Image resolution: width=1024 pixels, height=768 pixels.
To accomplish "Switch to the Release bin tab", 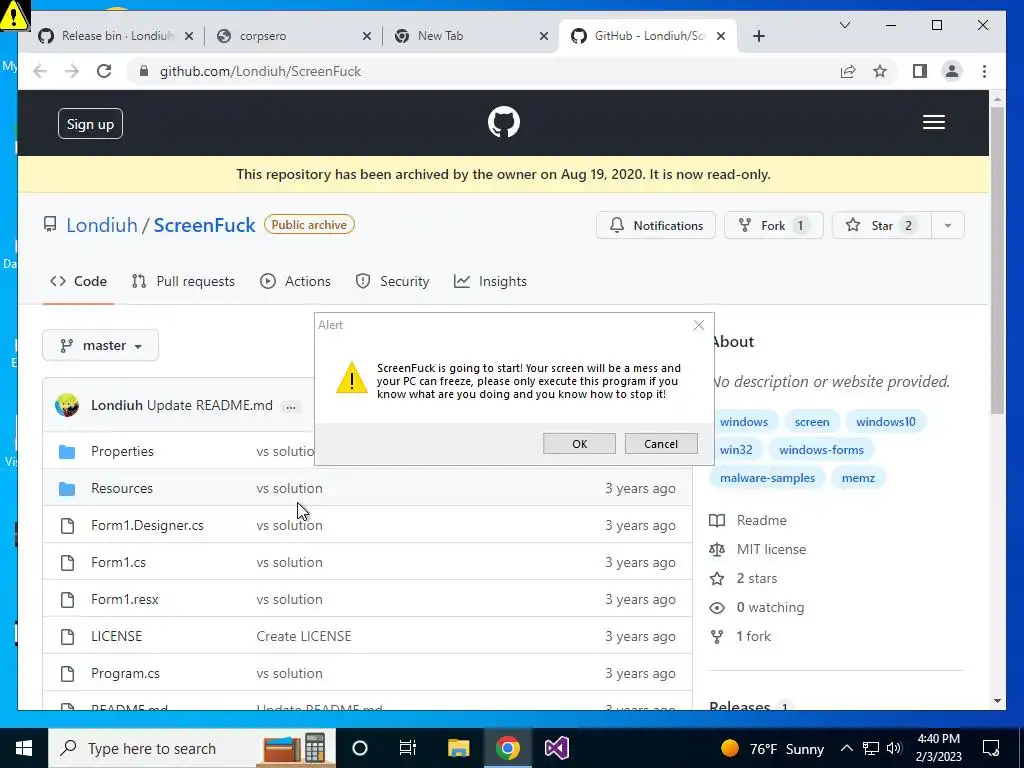I will click(117, 36).
